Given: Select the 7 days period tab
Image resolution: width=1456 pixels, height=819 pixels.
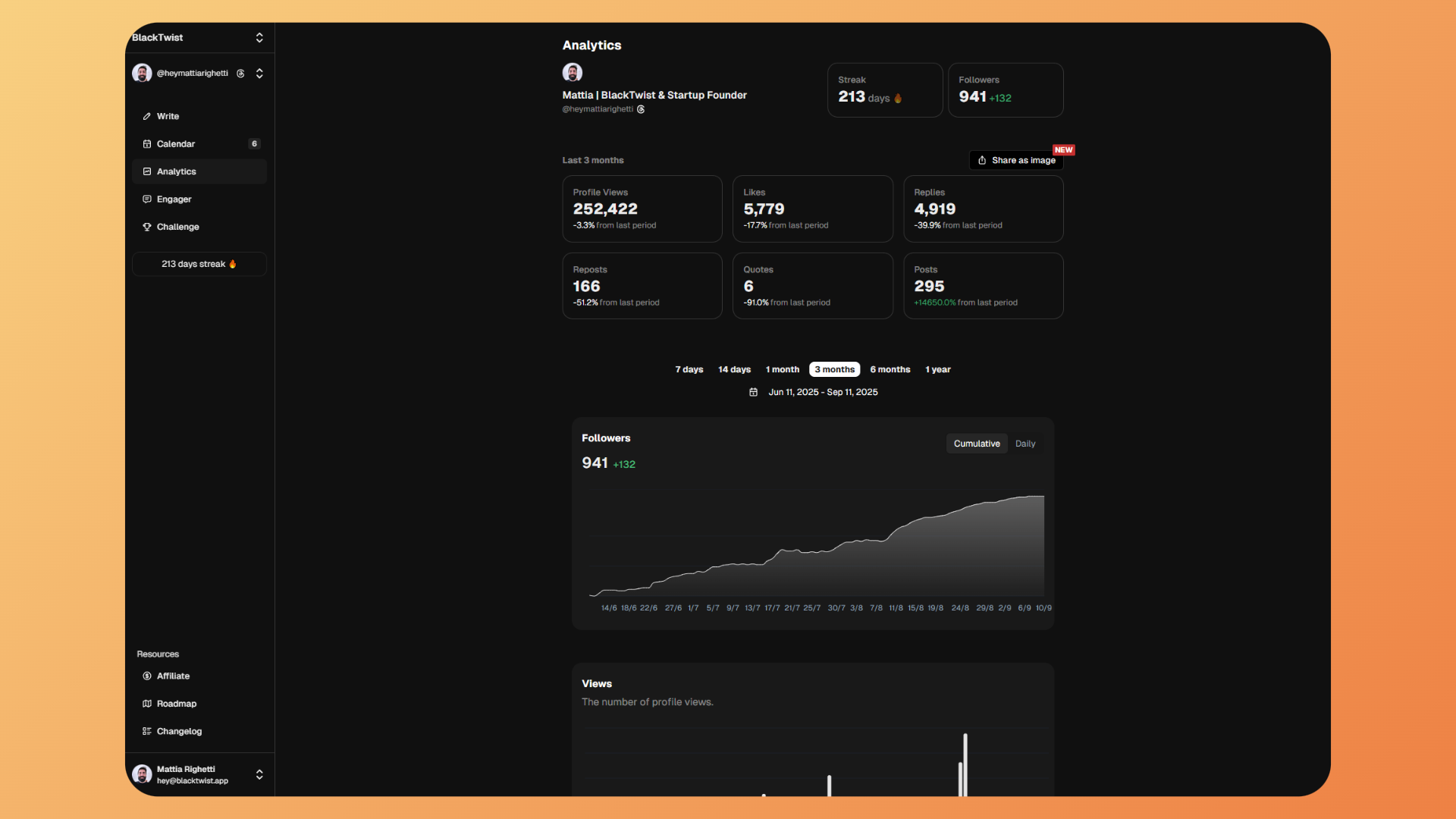Looking at the screenshot, I should [x=689, y=370].
